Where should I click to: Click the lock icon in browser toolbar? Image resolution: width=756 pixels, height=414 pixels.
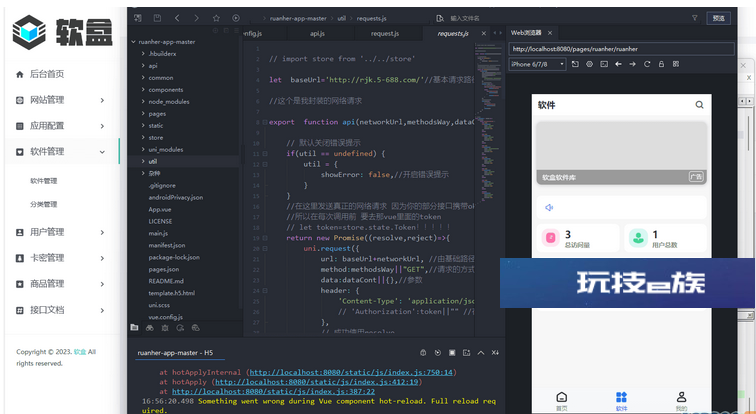(x=662, y=64)
